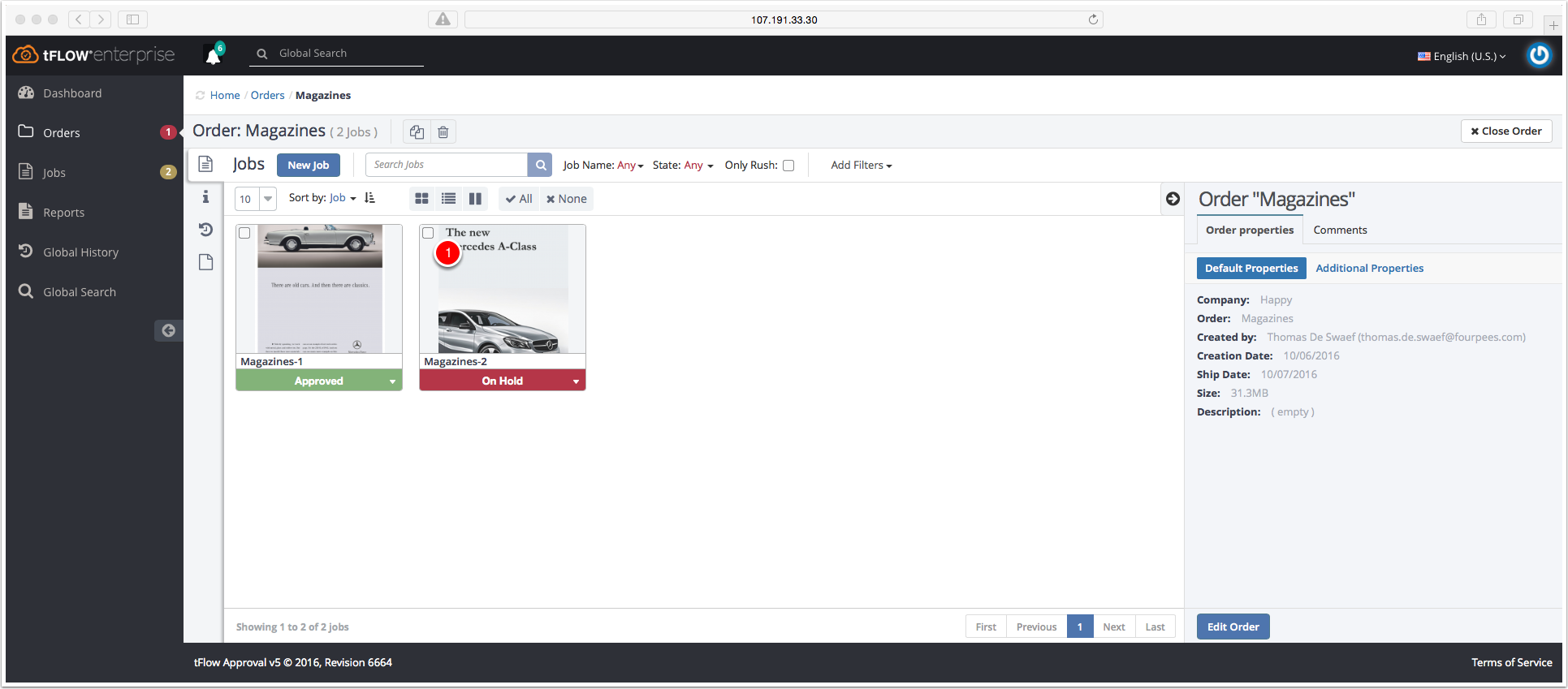Click the Global History sidebar icon
This screenshot has width=1568, height=689.
pyautogui.click(x=26, y=252)
